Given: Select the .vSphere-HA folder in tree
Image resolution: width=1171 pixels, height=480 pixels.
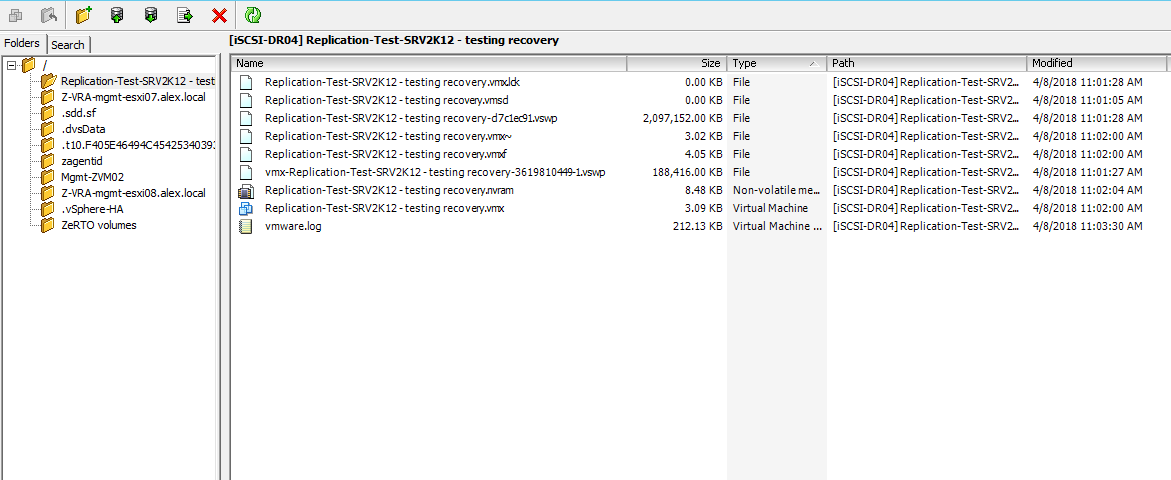Looking at the screenshot, I should [93, 209].
